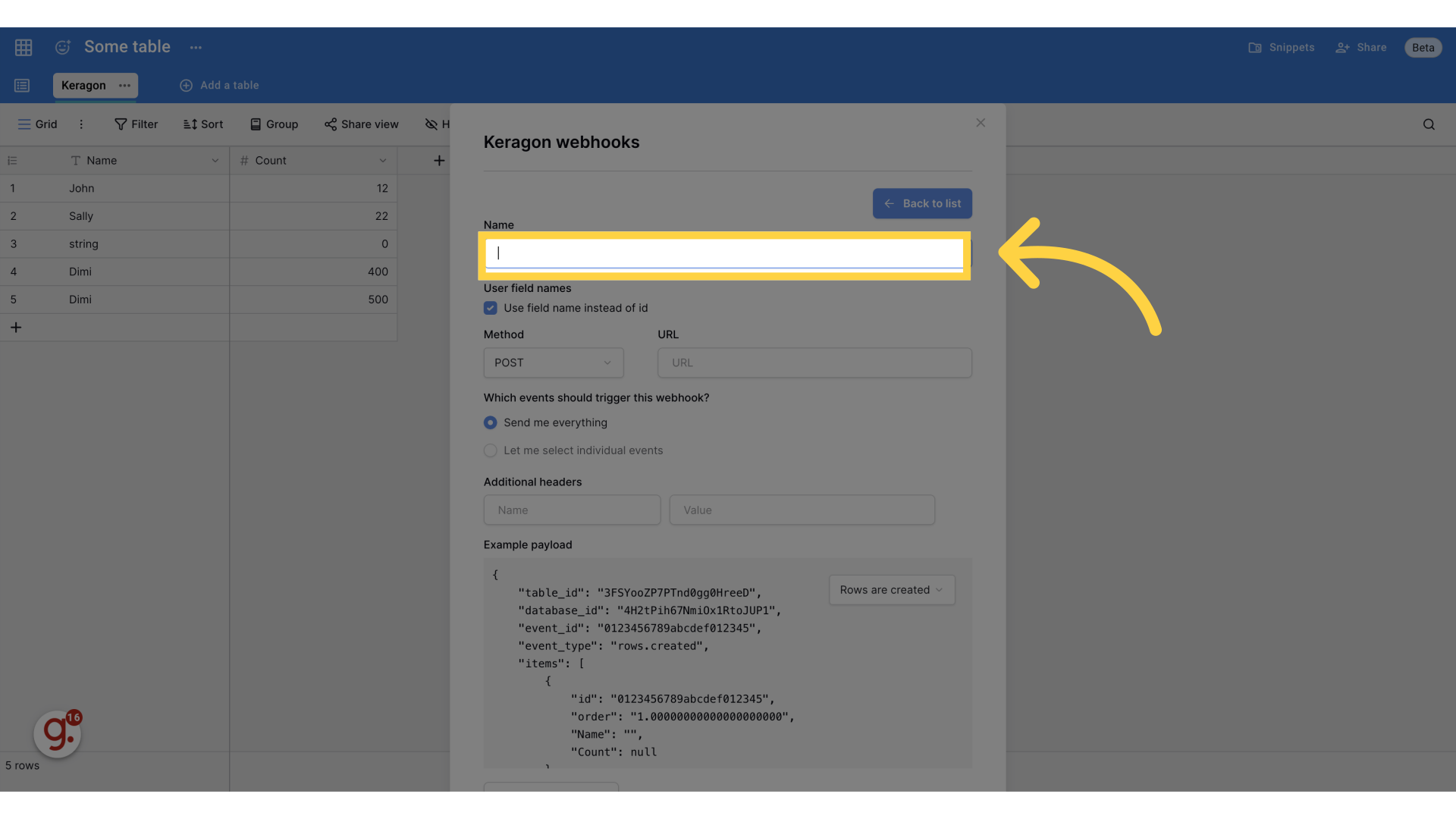This screenshot has height=819, width=1456.
Task: Focus the webhook Name input field
Action: pos(724,253)
